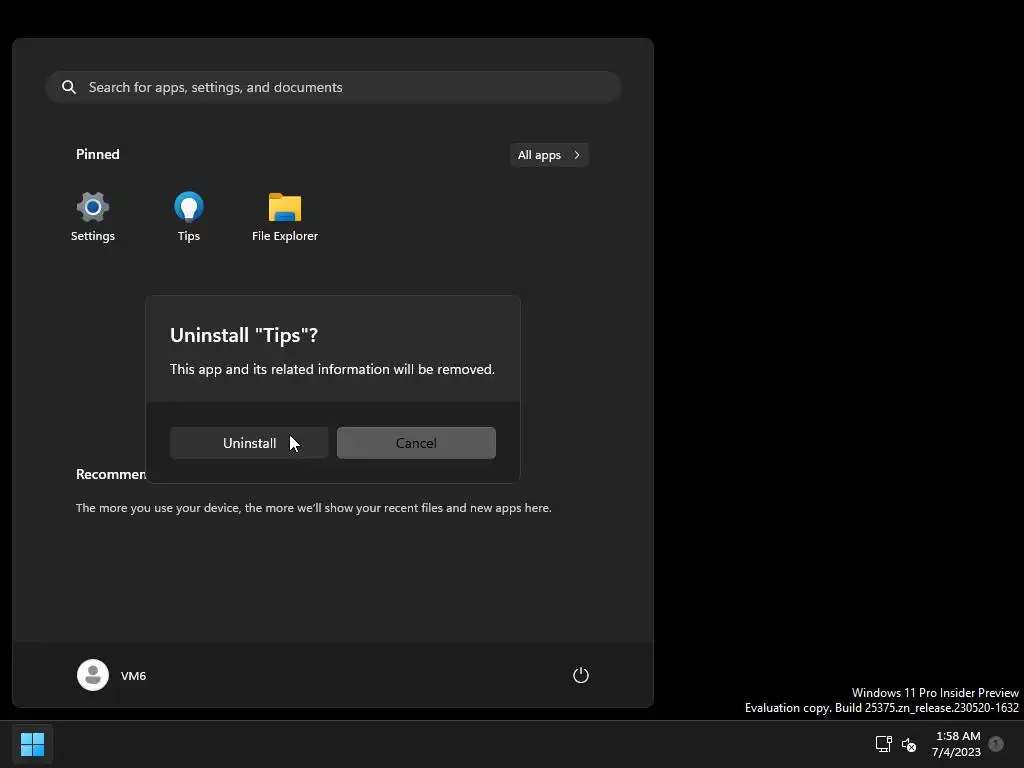This screenshot has height=768, width=1024.
Task: Open network status tray icon
Action: pyautogui.click(x=884, y=744)
